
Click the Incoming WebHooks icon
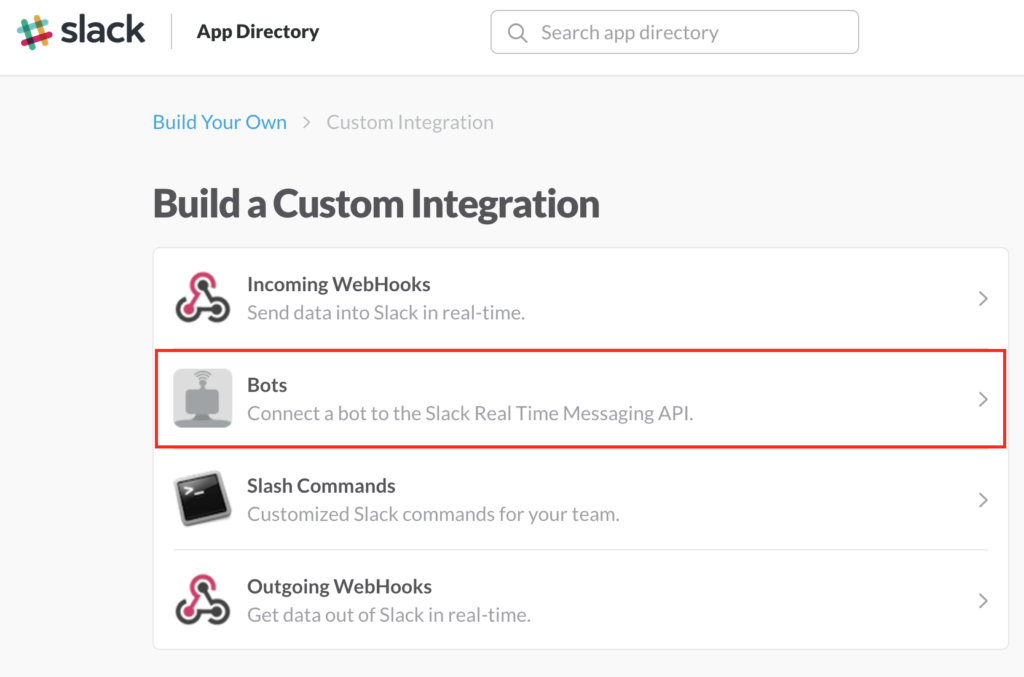pos(202,298)
